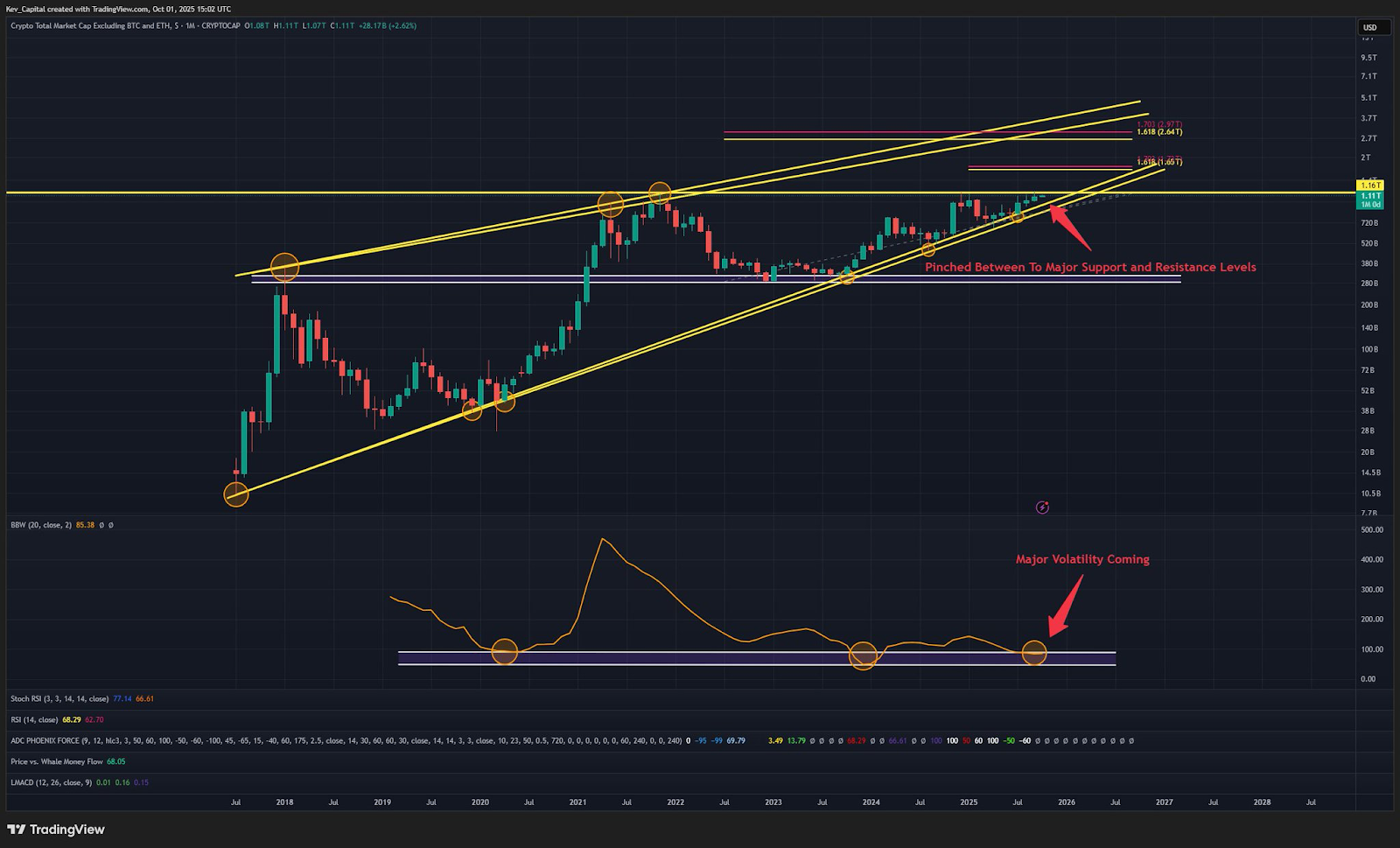Click the yellow 1.16T price label

tap(1369, 186)
